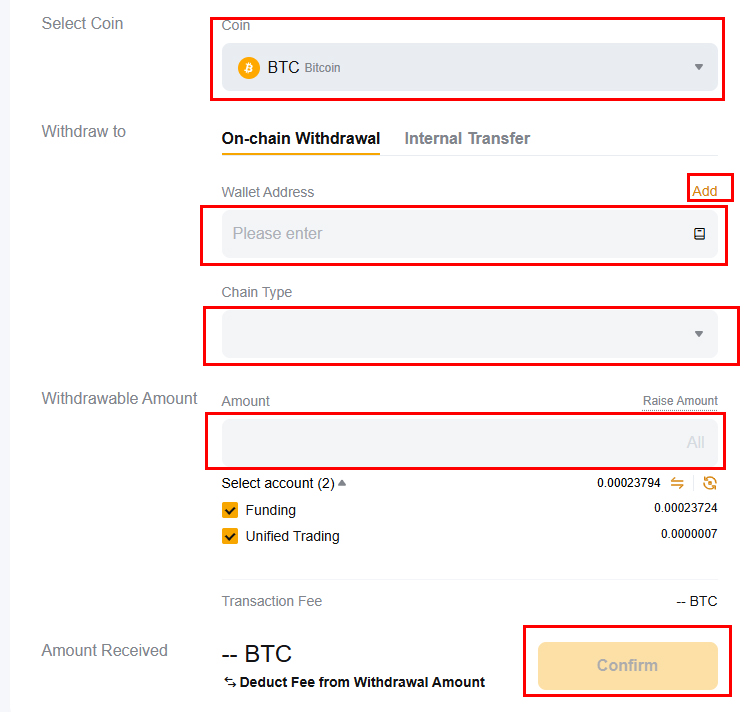Click the Raise Amount link
This screenshot has height=712, width=749.
680,401
